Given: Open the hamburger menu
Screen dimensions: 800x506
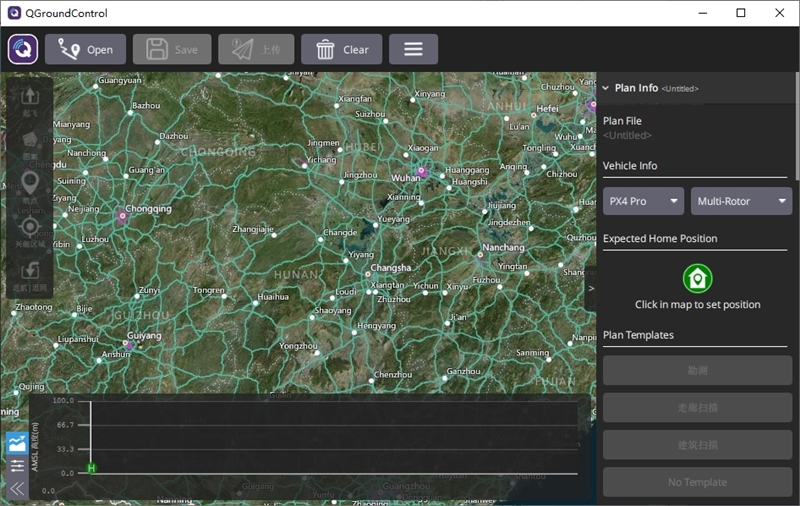Looking at the screenshot, I should coord(413,49).
